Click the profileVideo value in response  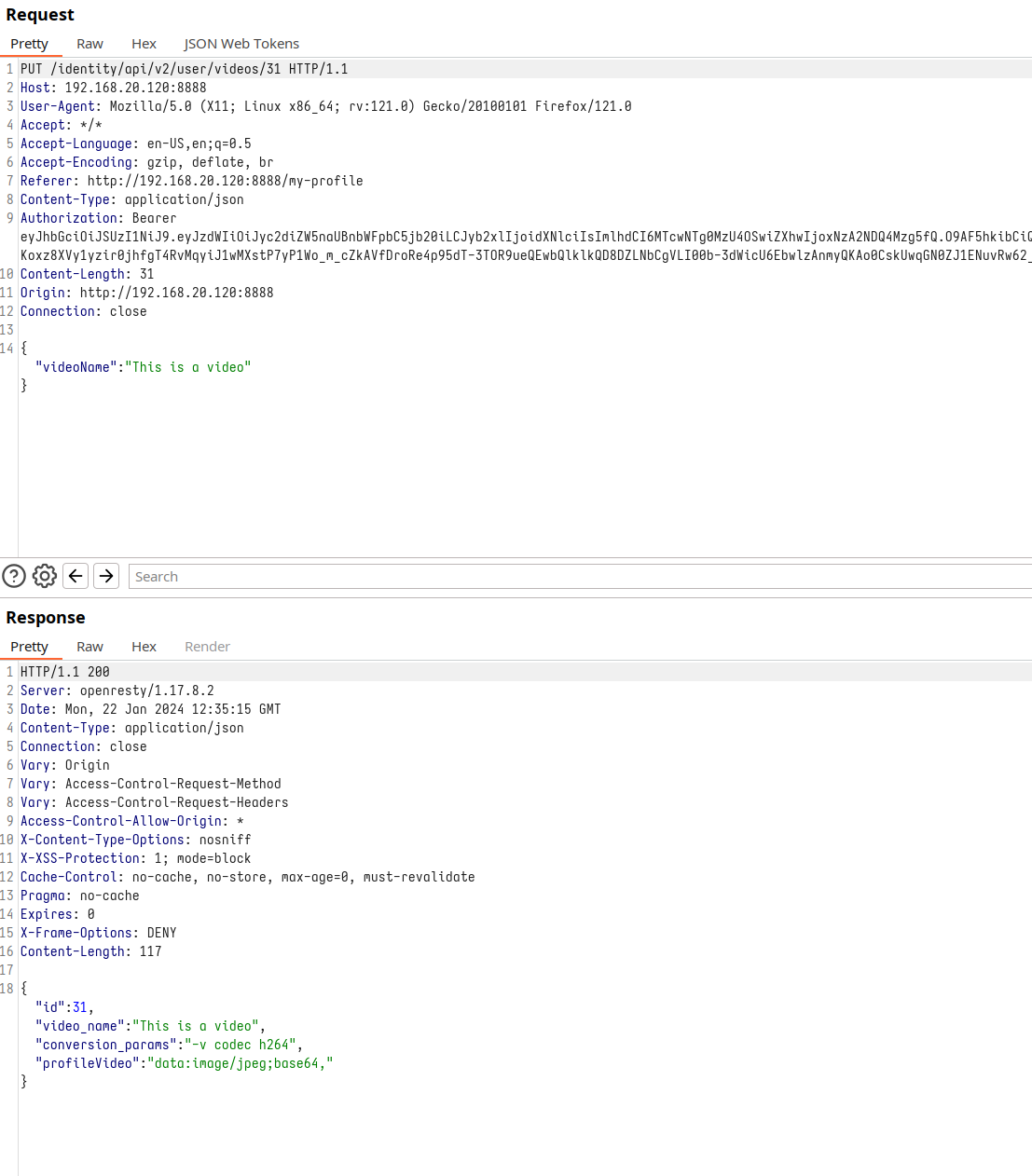[x=240, y=1063]
